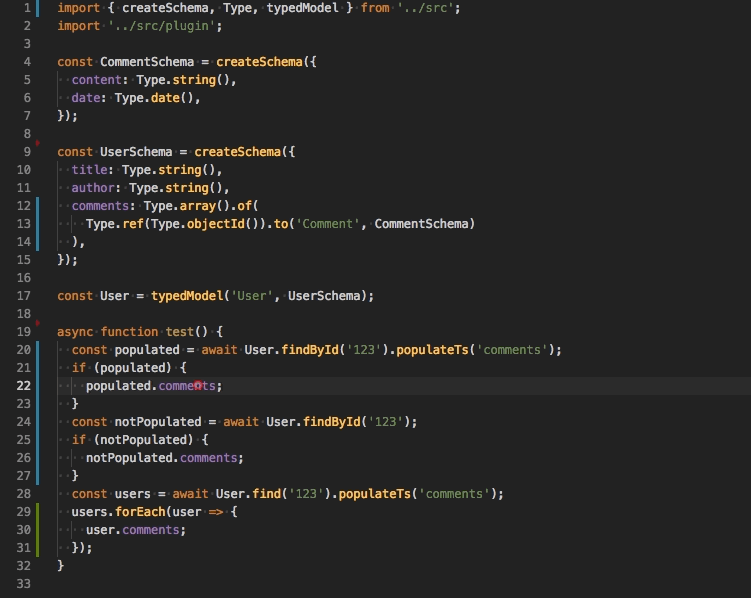Image resolution: width=751 pixels, height=598 pixels.
Task: Click the 'find' method call on line 28
Action: point(266,494)
